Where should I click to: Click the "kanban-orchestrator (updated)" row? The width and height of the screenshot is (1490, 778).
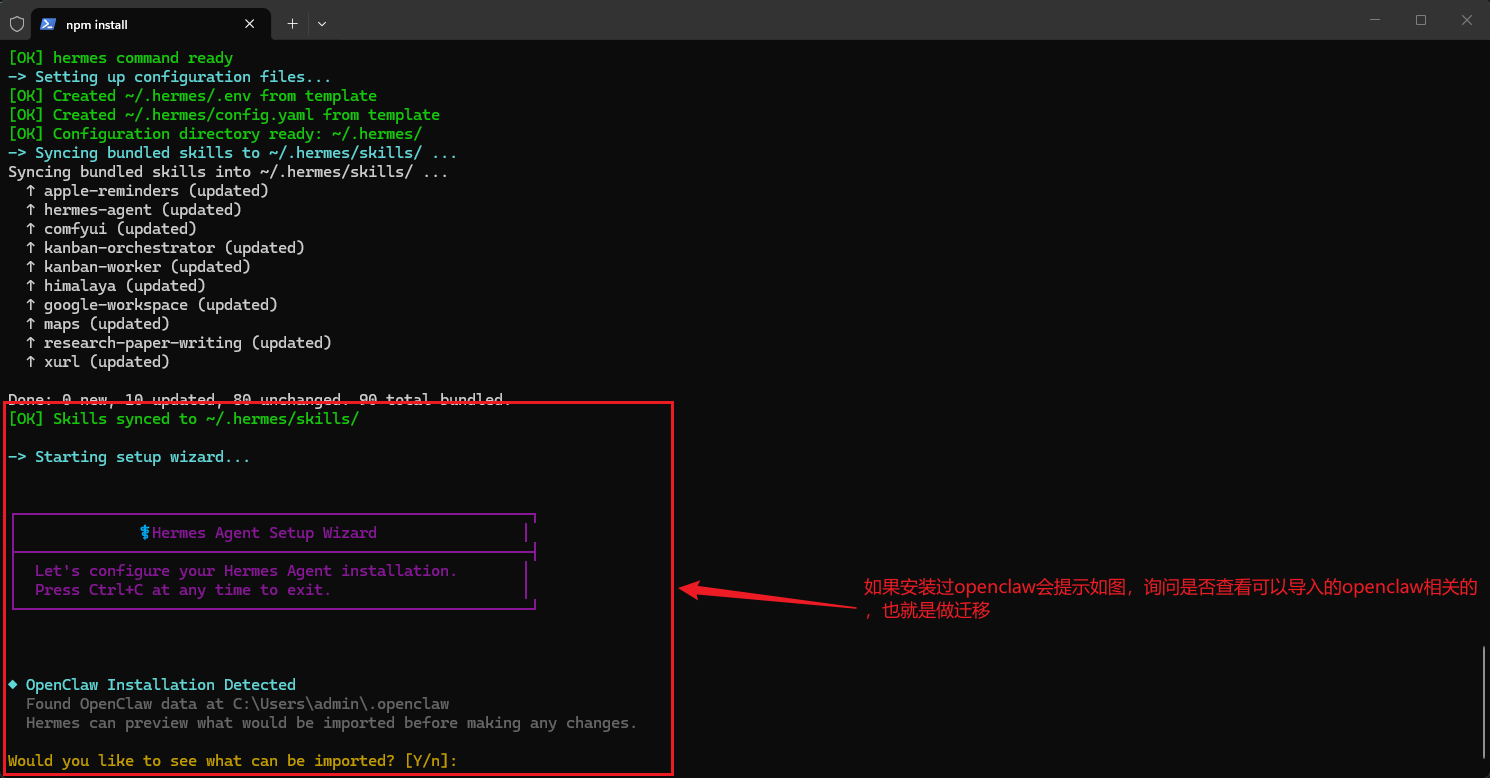(165, 248)
